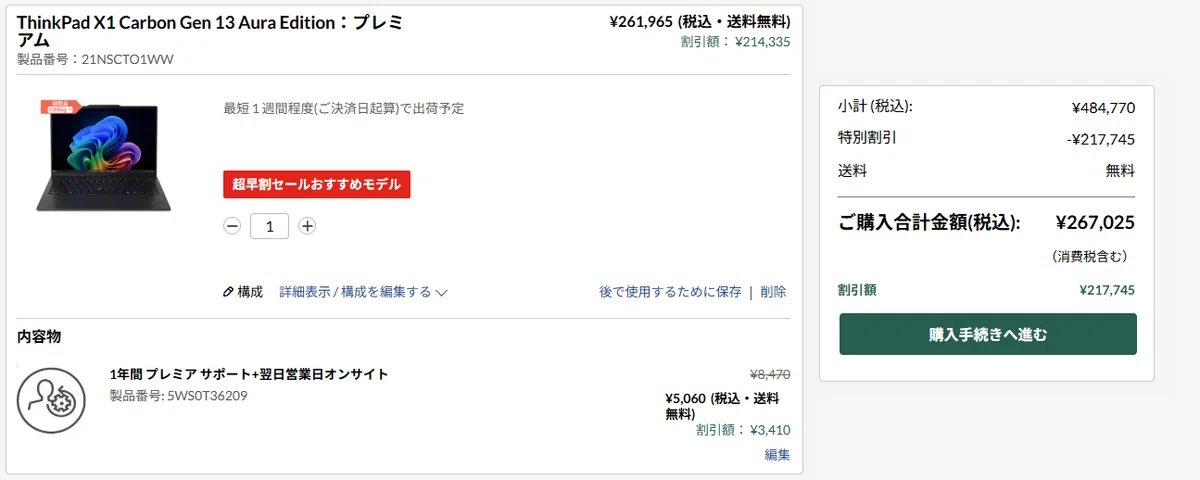The height and width of the screenshot is (480, 1200).
Task: Delete the item via 削除 link
Action: tap(773, 292)
